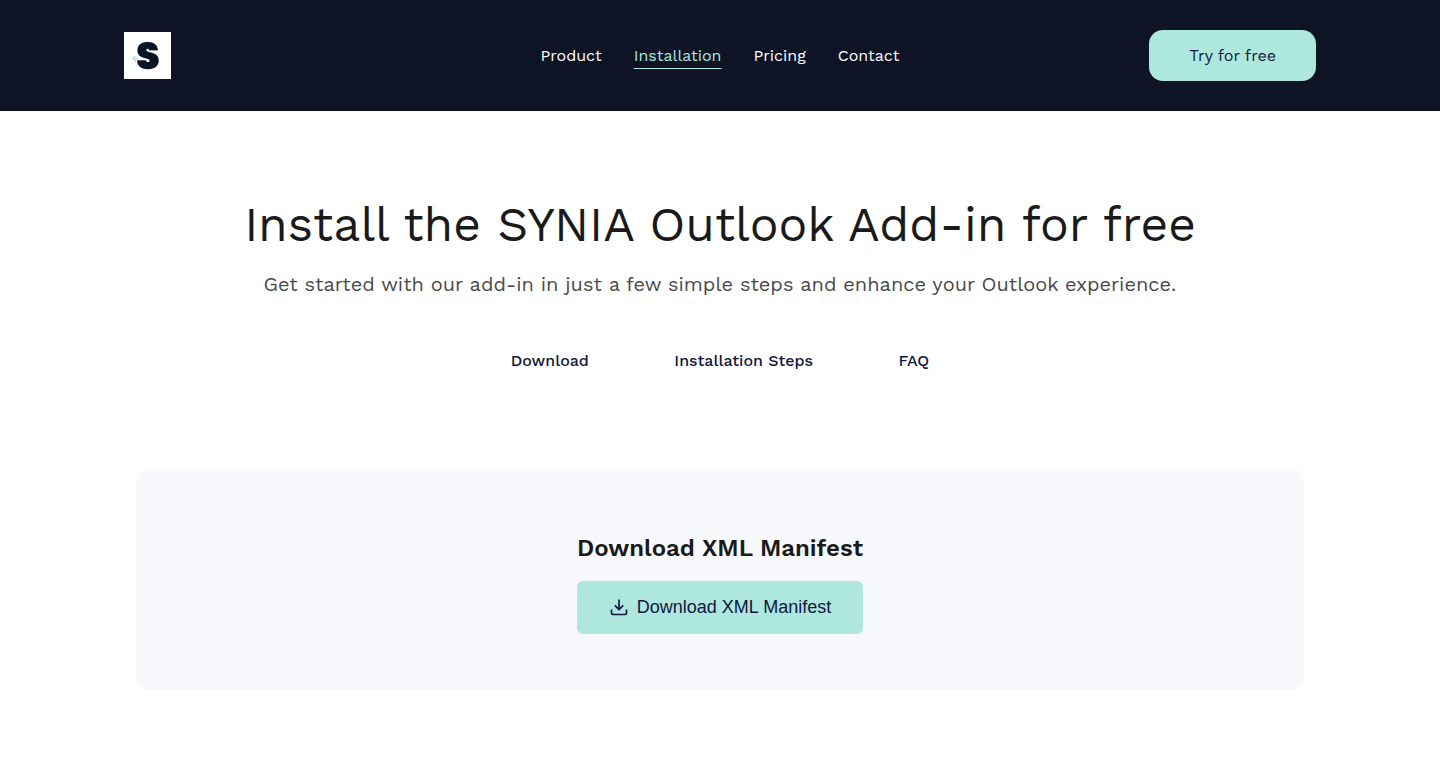This screenshot has height=761, width=1440.
Task: Open the Contact nav link
Action: pyautogui.click(x=868, y=56)
